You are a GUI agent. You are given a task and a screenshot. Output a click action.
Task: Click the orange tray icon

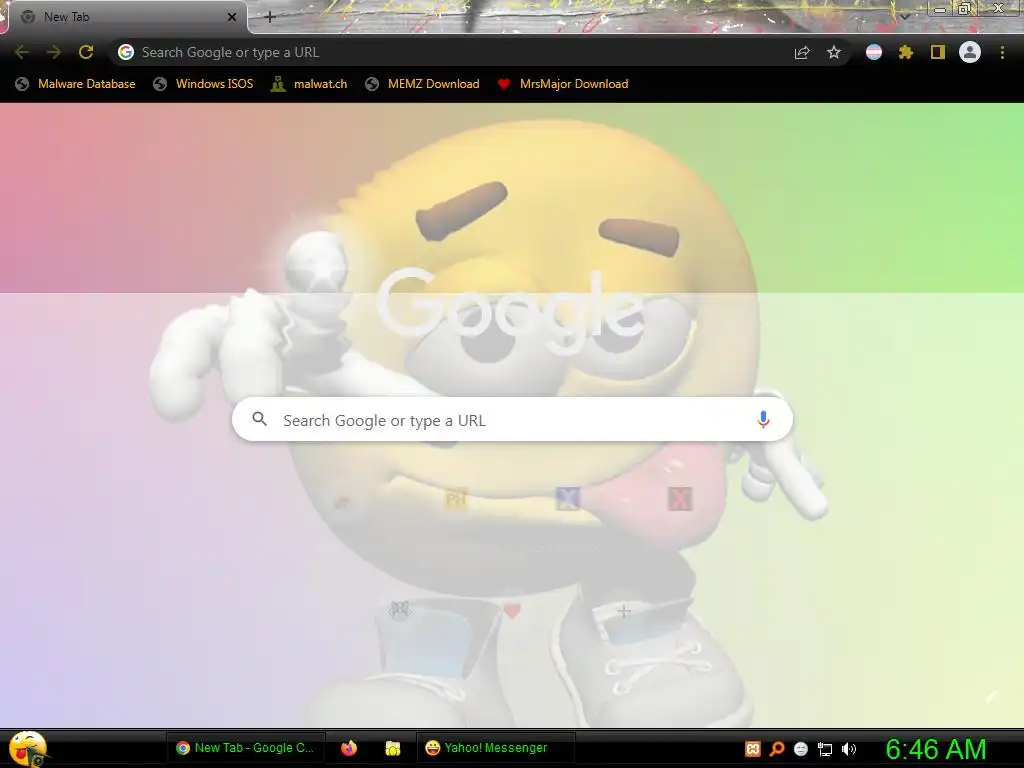tap(753, 749)
